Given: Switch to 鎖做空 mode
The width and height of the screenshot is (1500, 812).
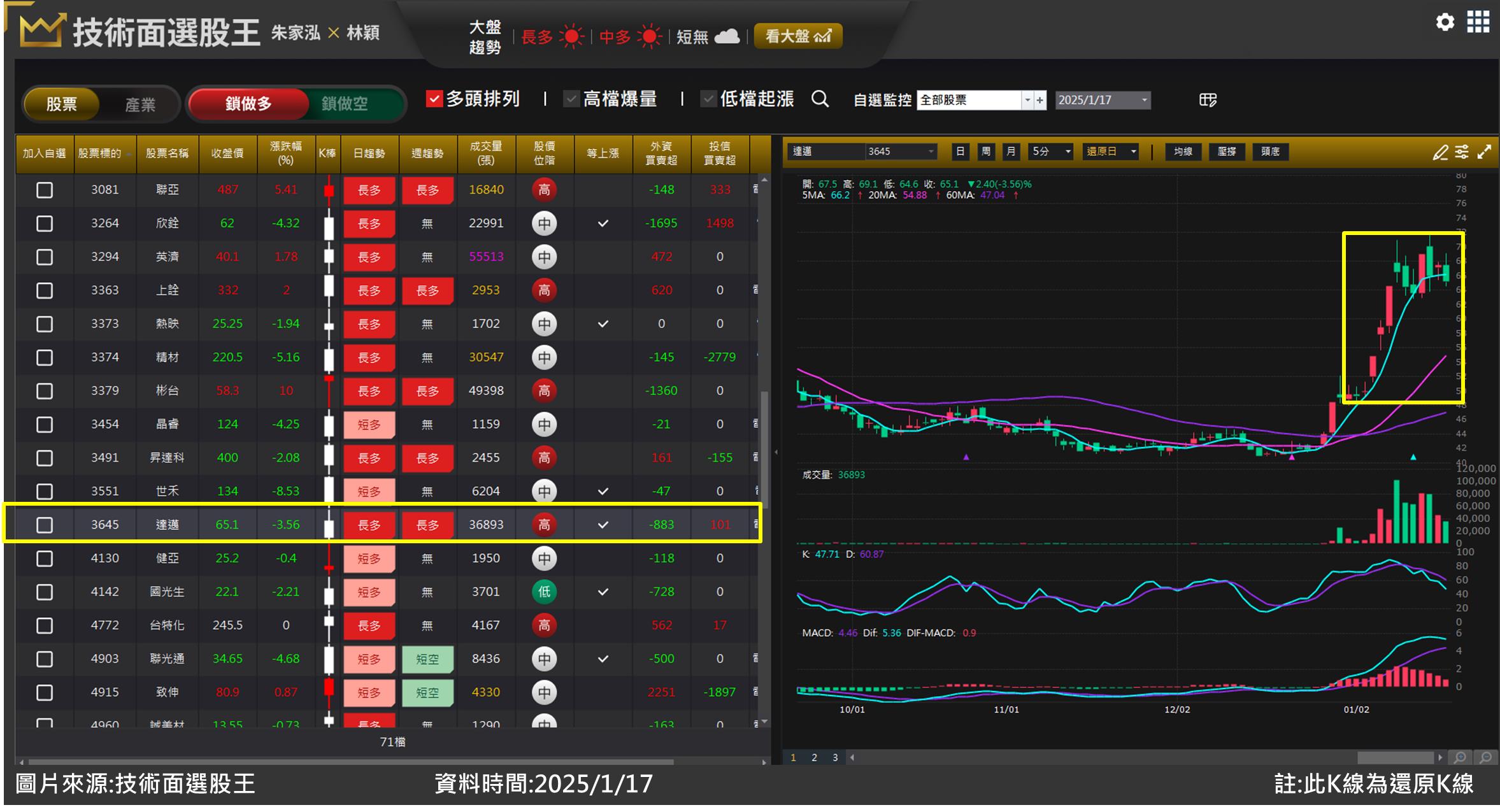Looking at the screenshot, I should 345,103.
